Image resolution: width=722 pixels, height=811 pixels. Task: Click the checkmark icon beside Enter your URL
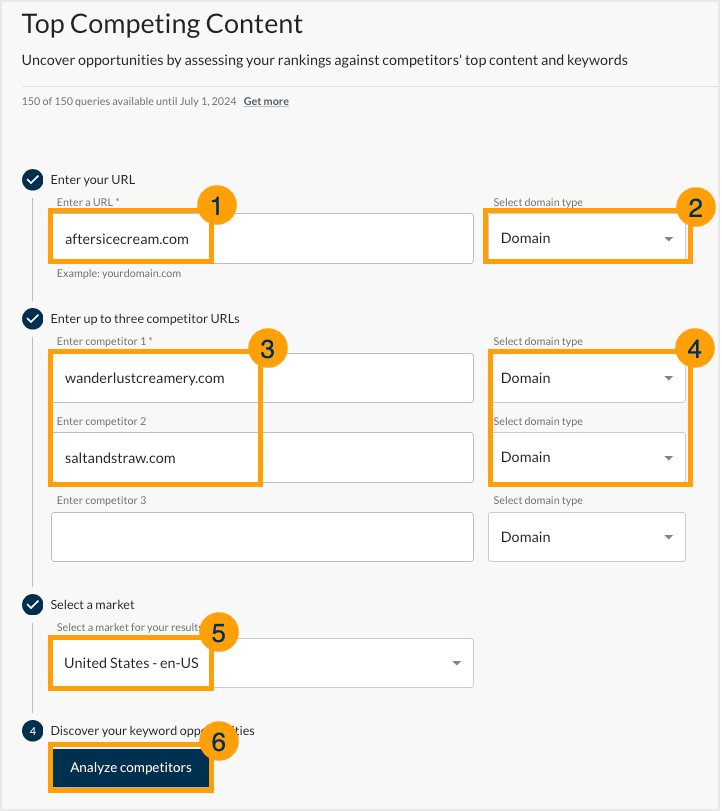coord(30,180)
